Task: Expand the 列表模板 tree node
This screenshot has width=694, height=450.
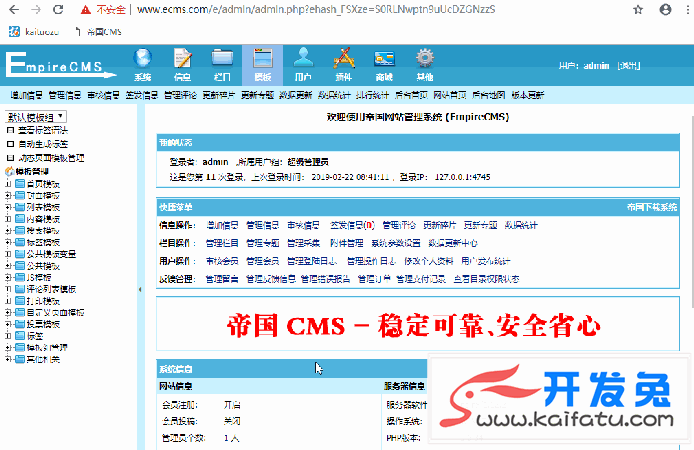Action: point(8,207)
